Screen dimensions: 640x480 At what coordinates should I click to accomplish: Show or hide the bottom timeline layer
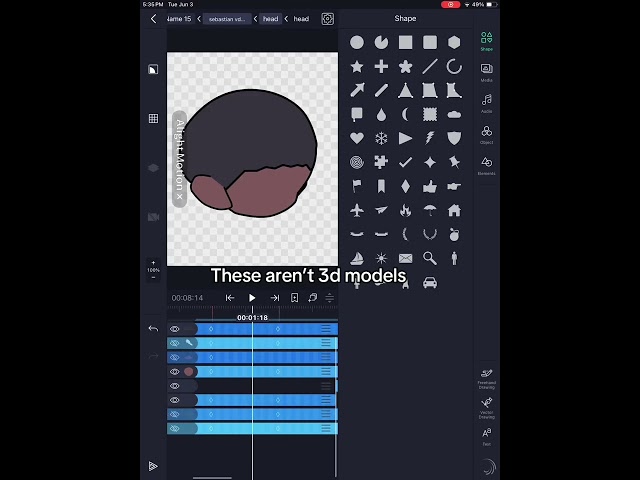[175, 428]
